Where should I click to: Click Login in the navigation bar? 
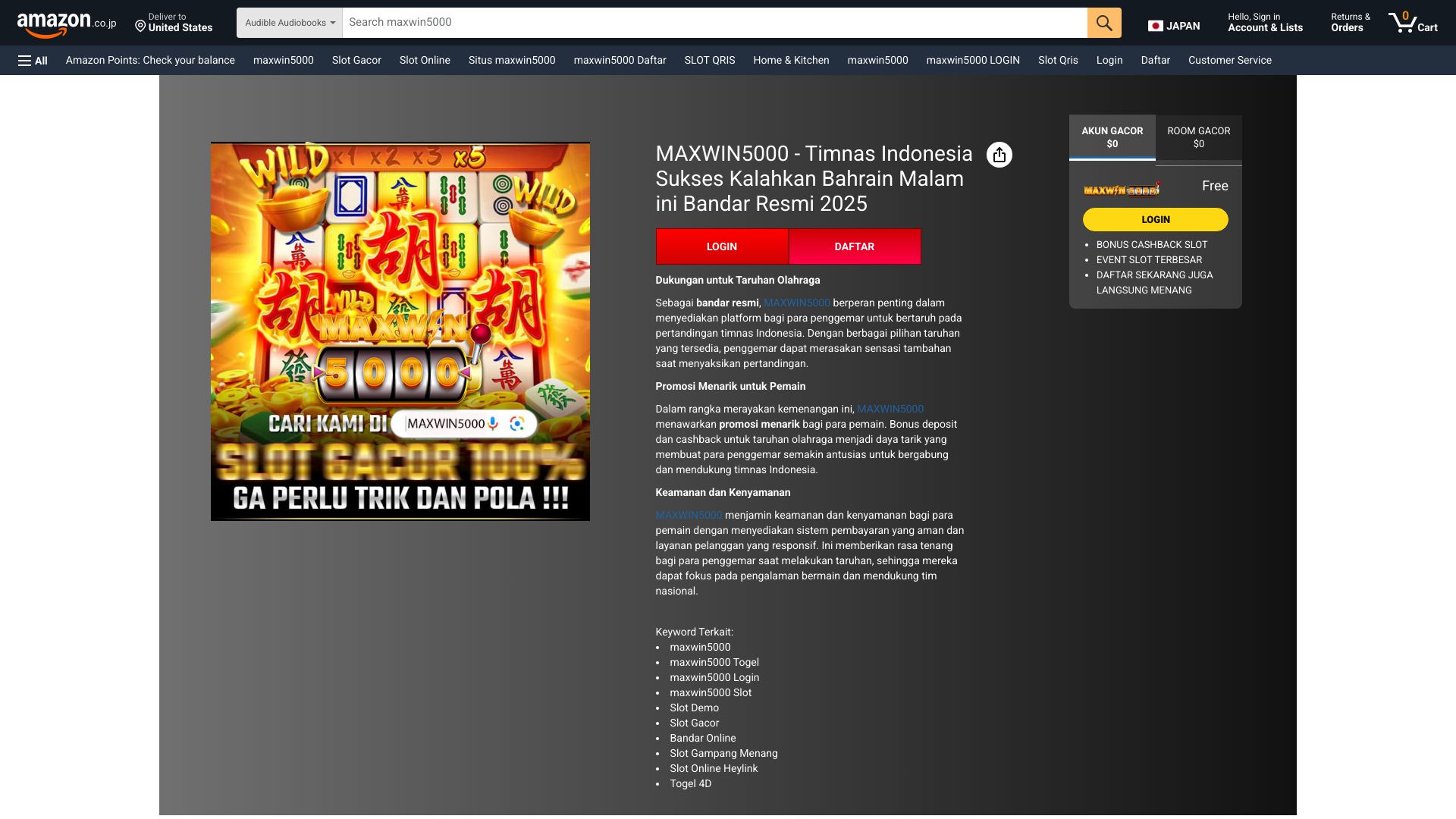pos(1109,61)
